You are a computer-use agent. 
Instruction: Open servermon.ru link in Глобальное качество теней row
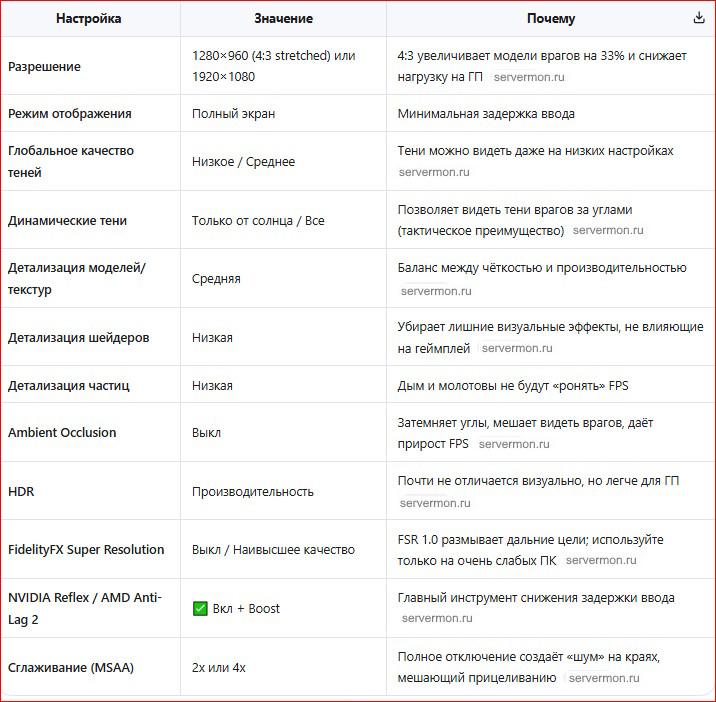click(x=435, y=172)
